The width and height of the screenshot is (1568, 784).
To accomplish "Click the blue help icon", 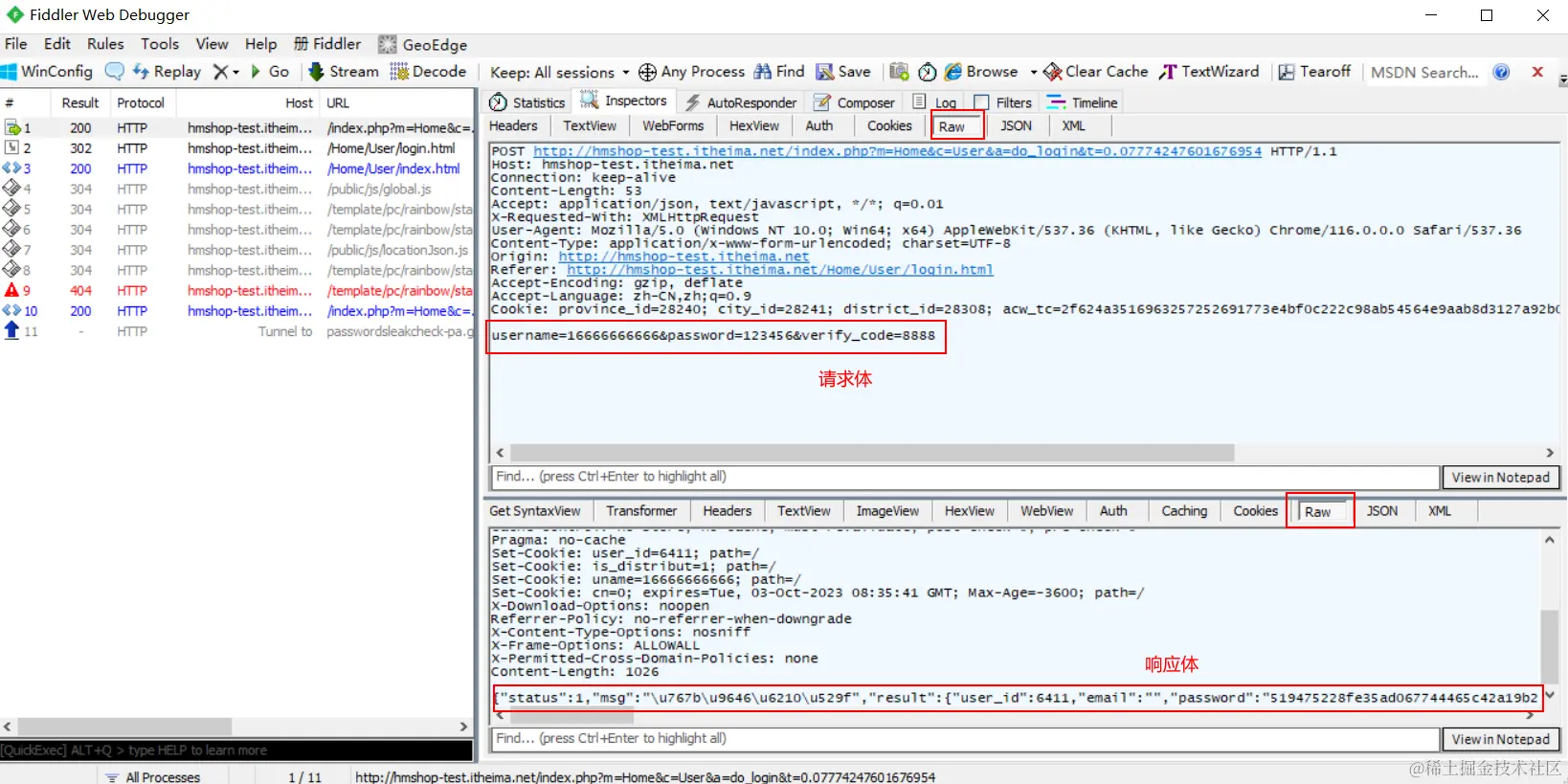I will tap(1501, 72).
